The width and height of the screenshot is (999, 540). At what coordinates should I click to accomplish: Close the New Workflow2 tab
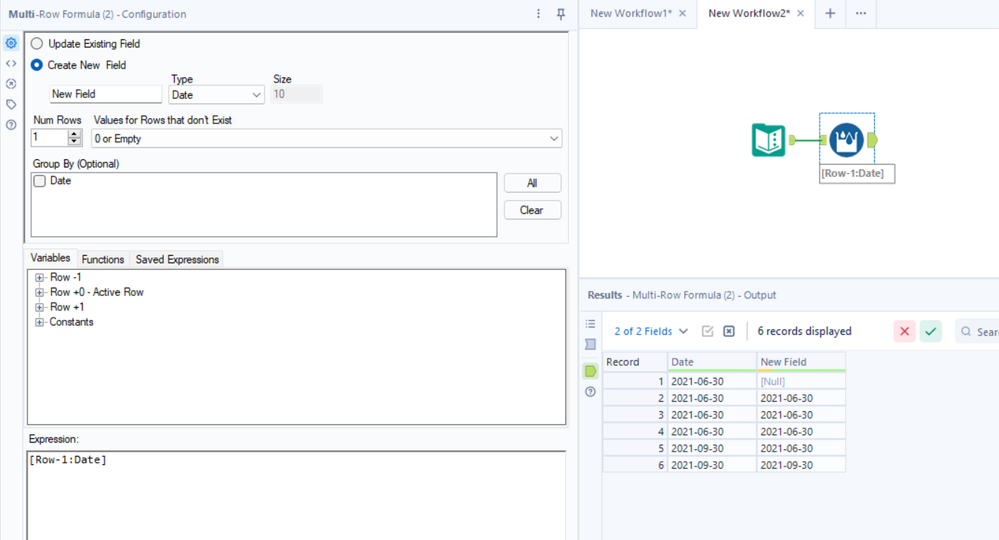point(801,13)
